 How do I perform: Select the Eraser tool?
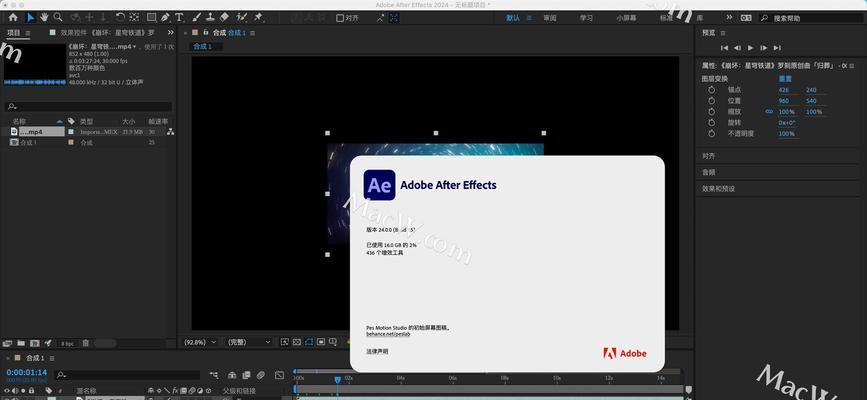(x=224, y=17)
